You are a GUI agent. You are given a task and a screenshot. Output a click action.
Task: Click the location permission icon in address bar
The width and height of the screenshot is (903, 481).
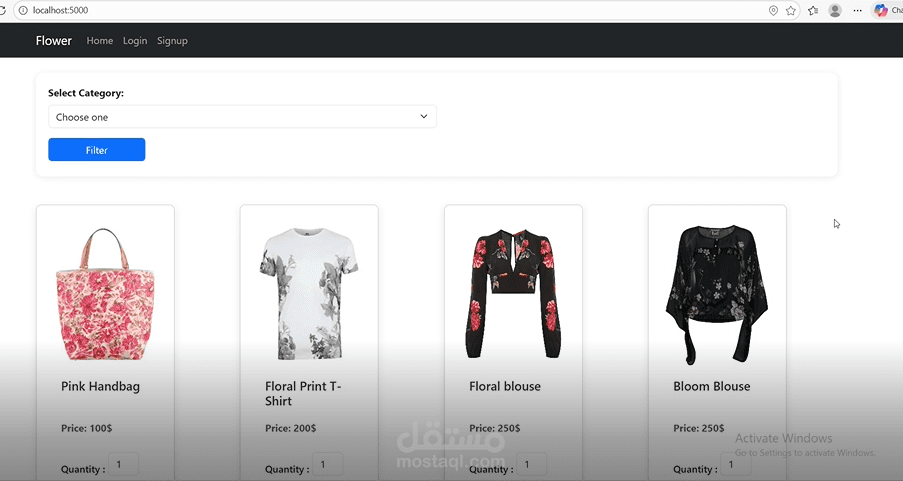[x=773, y=10]
